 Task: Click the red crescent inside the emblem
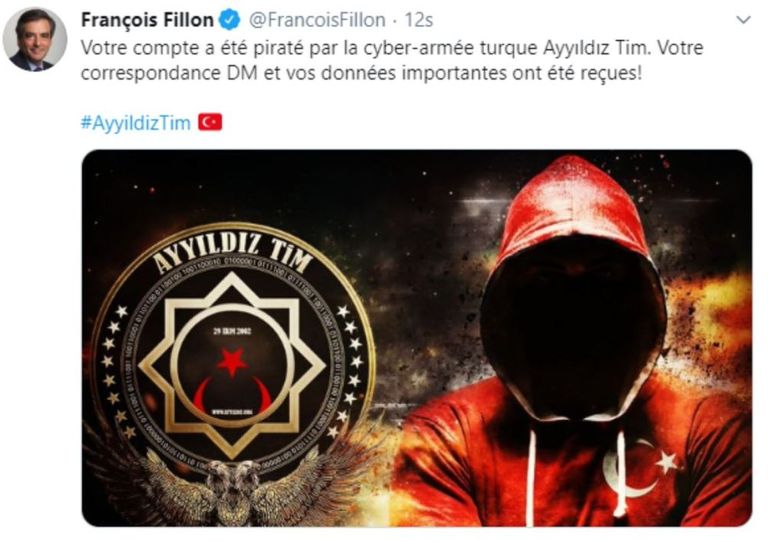coord(232,395)
